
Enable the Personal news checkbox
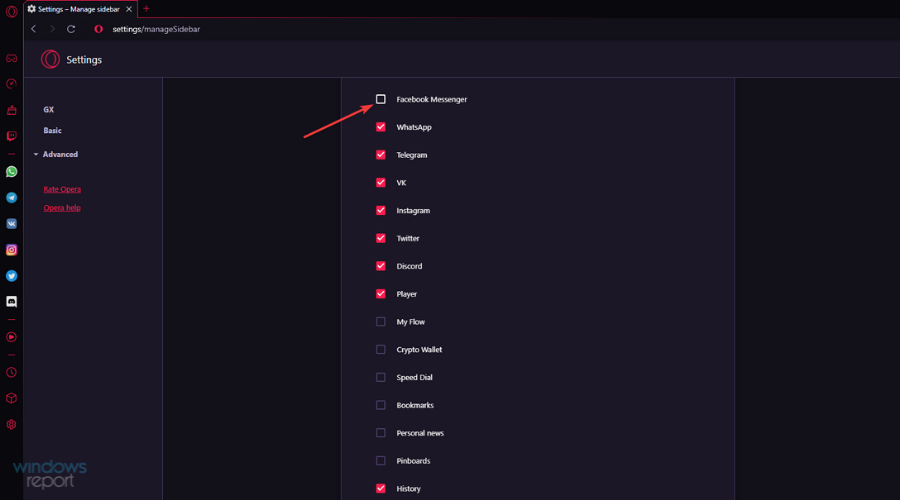pos(381,433)
